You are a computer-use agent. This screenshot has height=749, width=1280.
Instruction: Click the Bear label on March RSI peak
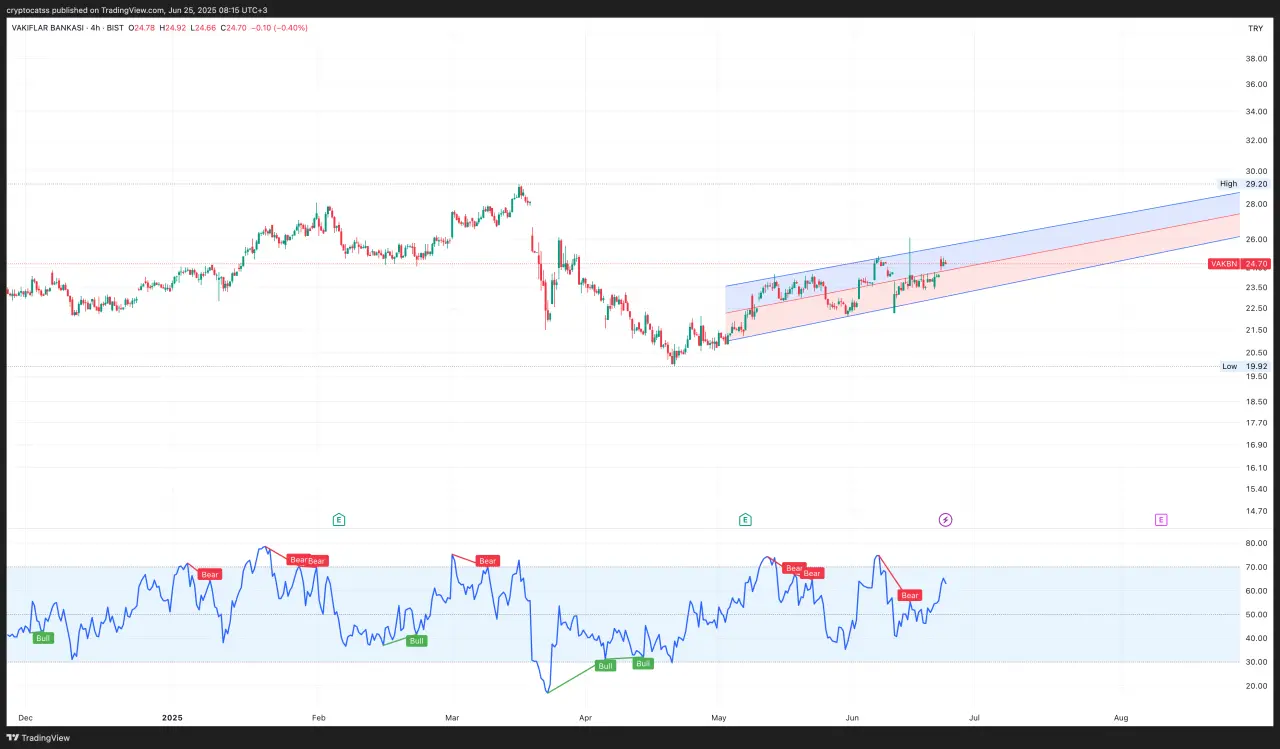487,561
